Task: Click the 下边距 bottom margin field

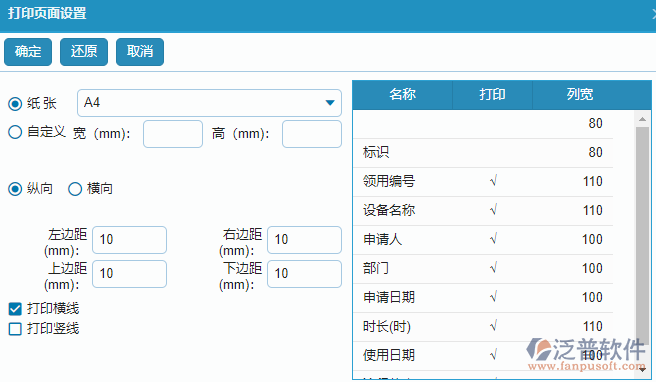Action: (x=304, y=274)
